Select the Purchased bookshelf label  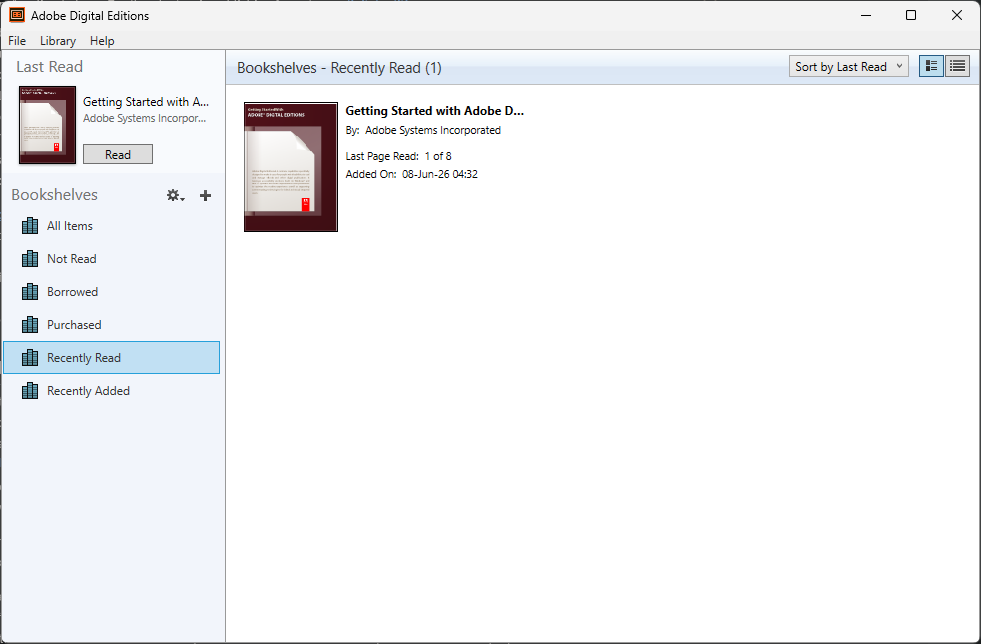coord(74,325)
